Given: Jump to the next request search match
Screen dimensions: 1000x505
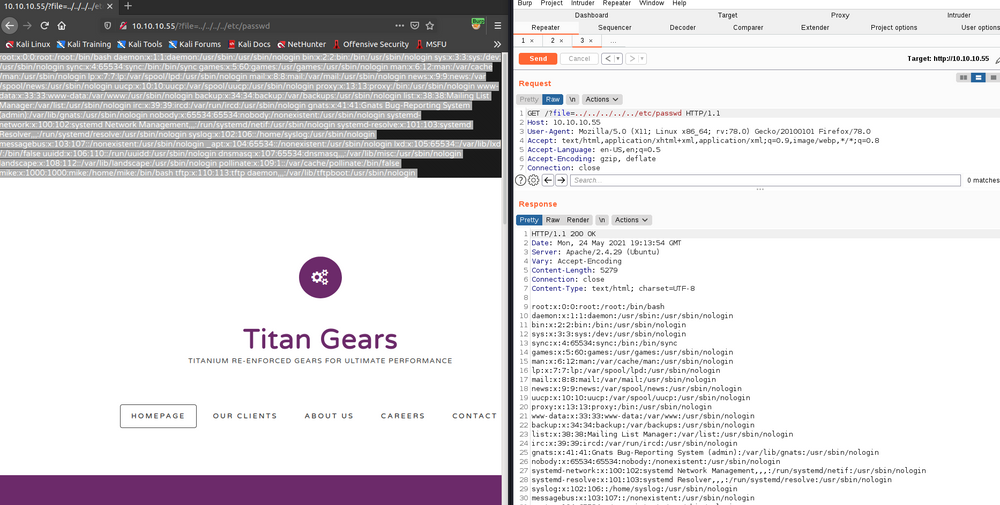Looking at the screenshot, I should [561, 180].
